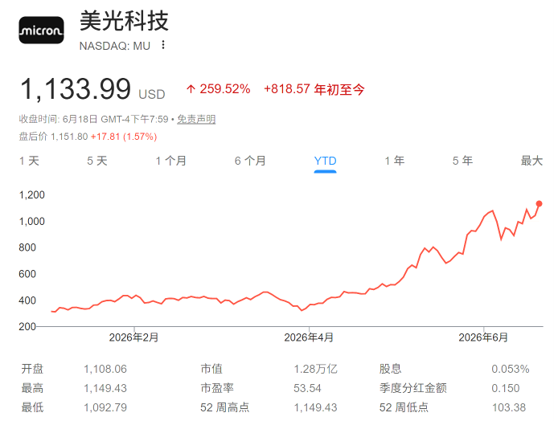Show the 5 年 chart range

pyautogui.click(x=462, y=161)
